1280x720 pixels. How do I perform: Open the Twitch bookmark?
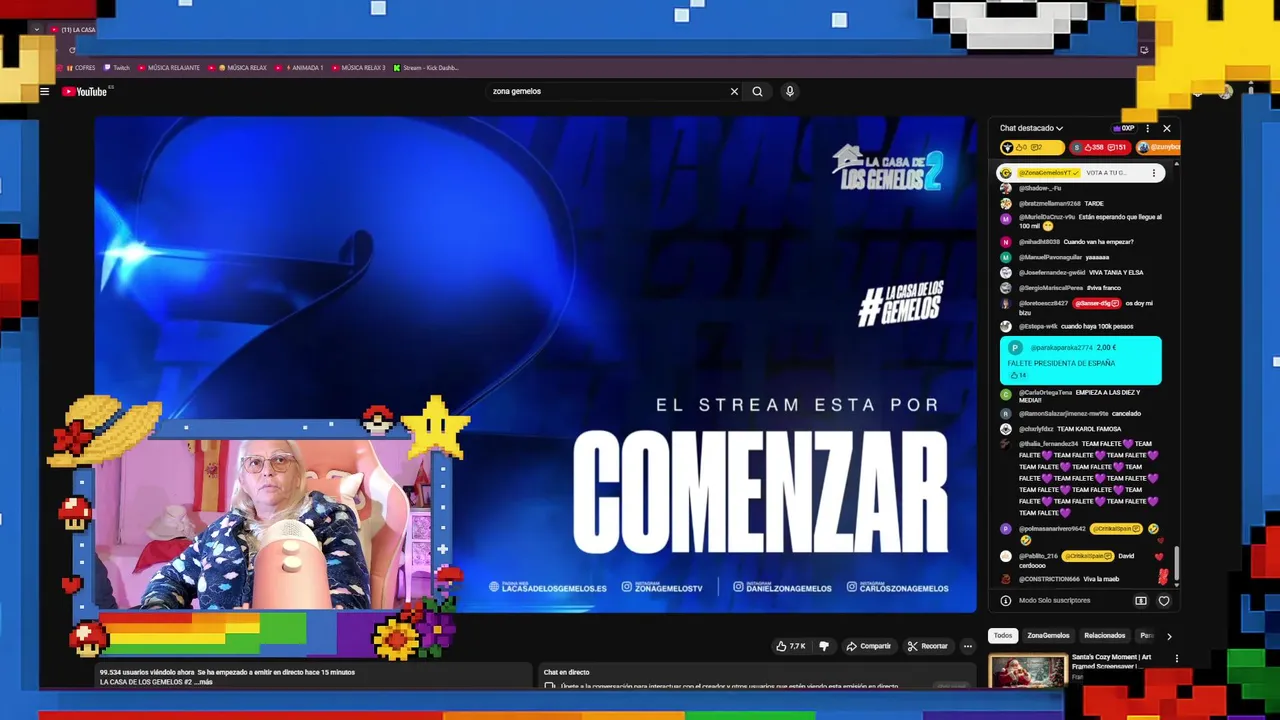(x=117, y=68)
